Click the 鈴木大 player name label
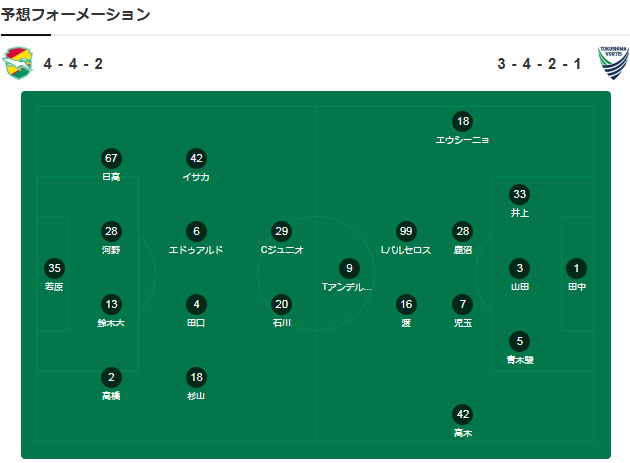 [x=111, y=323]
